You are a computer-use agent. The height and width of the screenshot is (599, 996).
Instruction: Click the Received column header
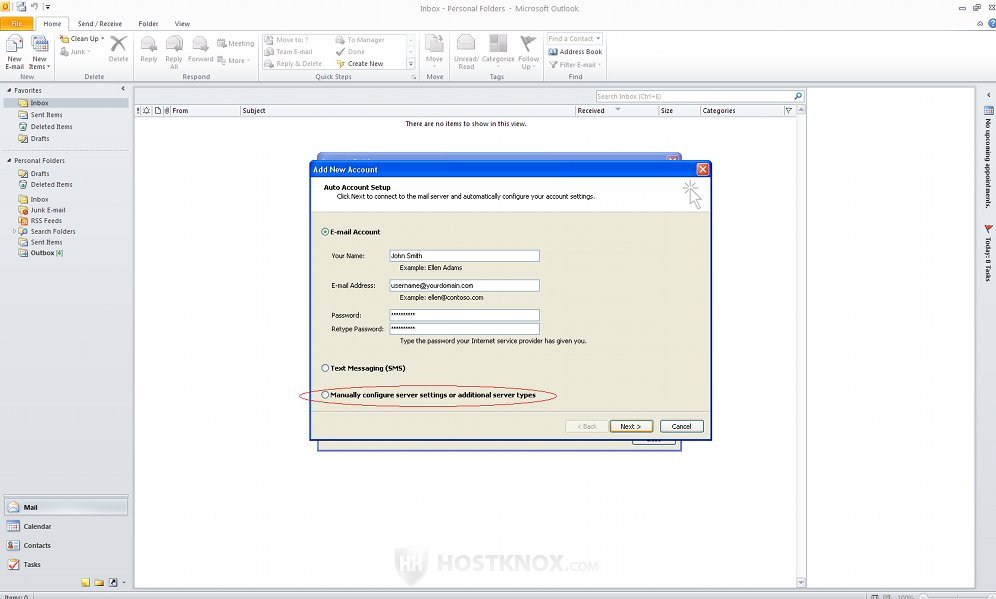pos(617,111)
